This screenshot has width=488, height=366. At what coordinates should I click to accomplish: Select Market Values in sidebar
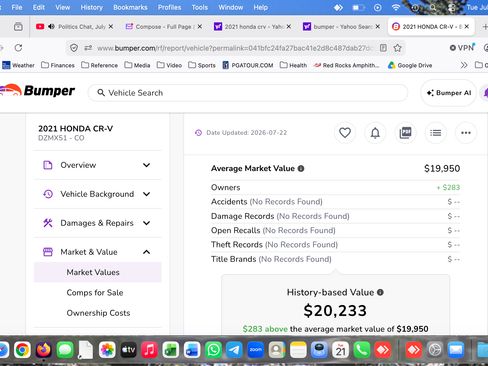98,272
